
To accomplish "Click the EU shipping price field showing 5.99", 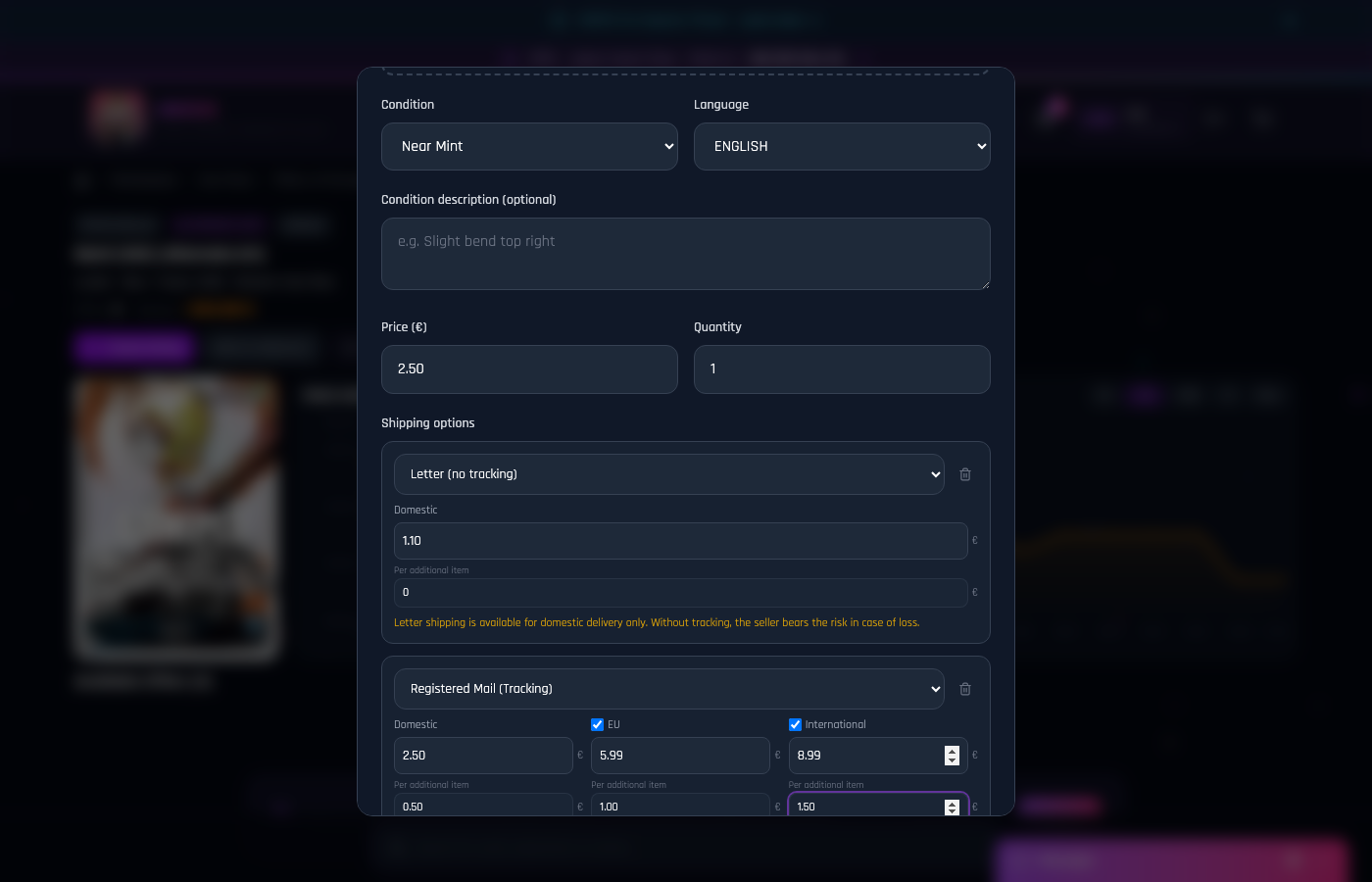I will (680, 756).
